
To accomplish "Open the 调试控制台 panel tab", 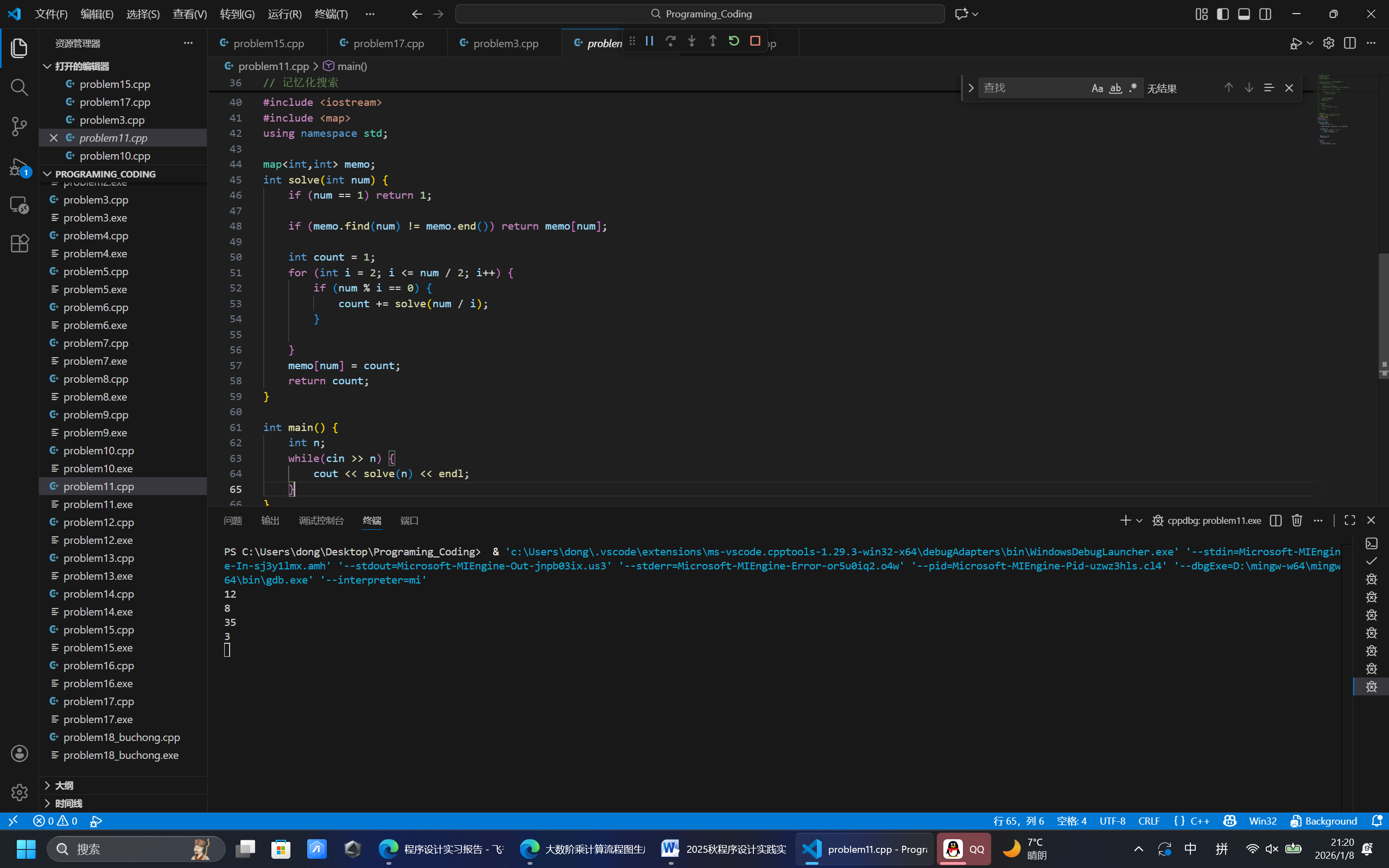I will pyautogui.click(x=321, y=521).
